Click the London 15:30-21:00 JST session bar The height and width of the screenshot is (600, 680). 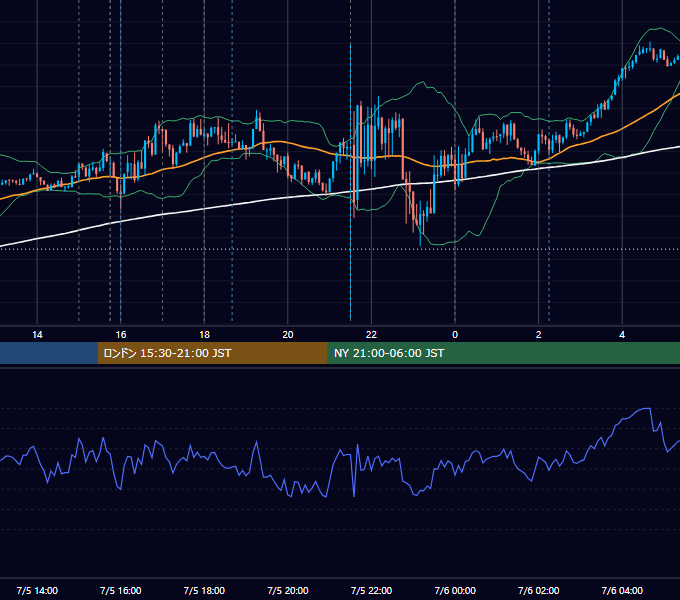(x=212, y=353)
